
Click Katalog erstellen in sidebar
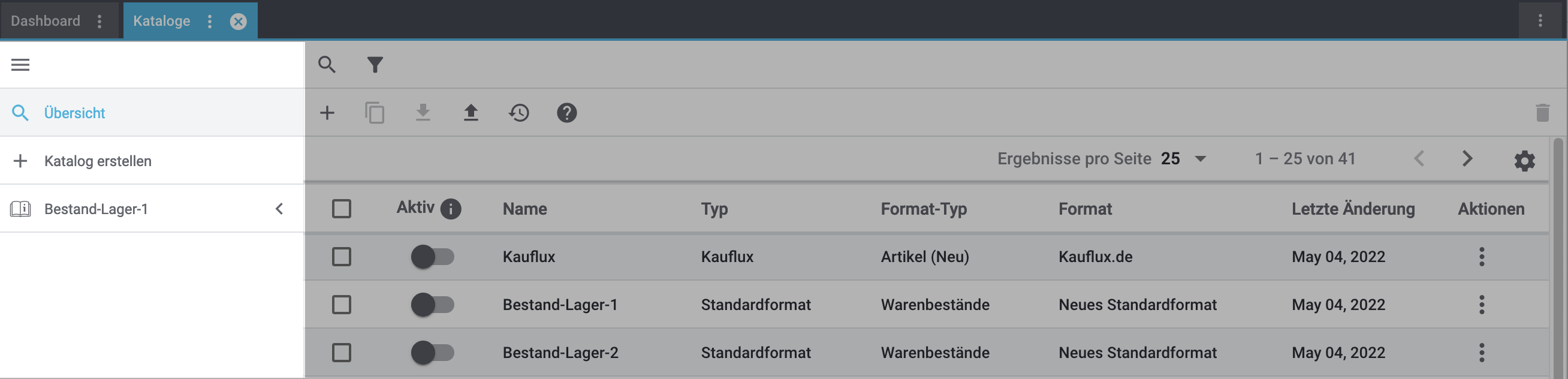tap(97, 161)
